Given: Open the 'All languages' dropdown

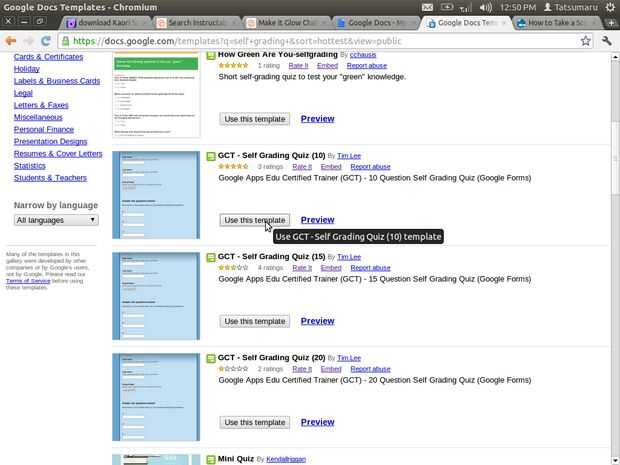Looking at the screenshot, I should pos(56,220).
